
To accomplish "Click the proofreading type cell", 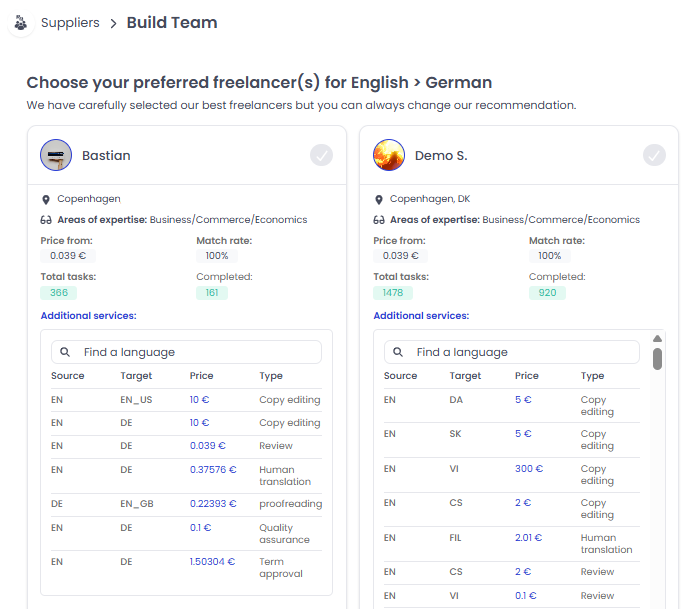I will point(290,504).
